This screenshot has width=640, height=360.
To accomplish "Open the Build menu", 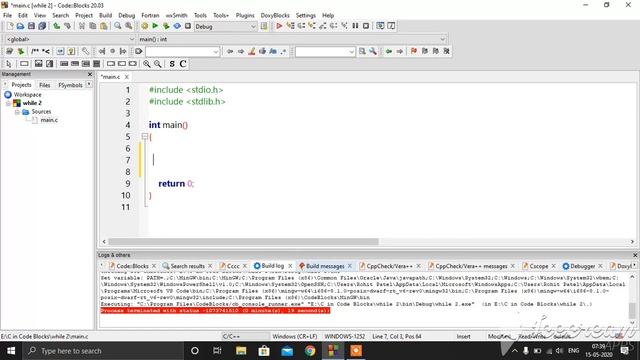I will (105, 15).
